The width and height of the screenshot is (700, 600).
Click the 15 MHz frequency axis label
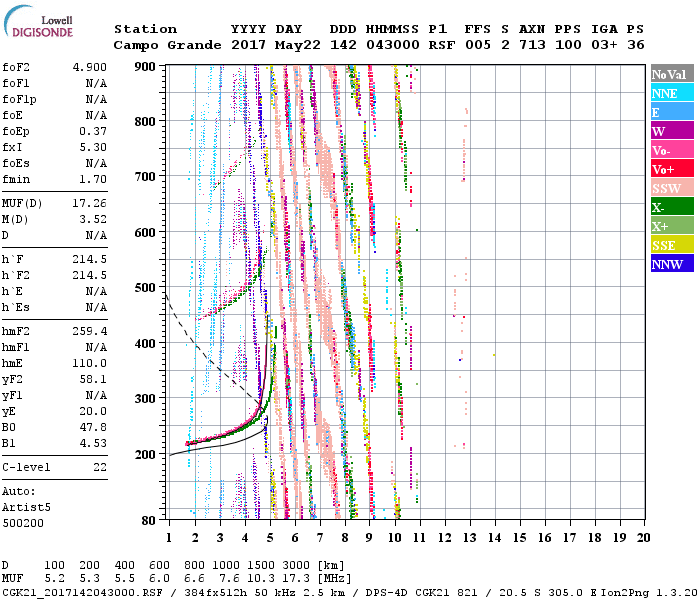(x=519, y=538)
